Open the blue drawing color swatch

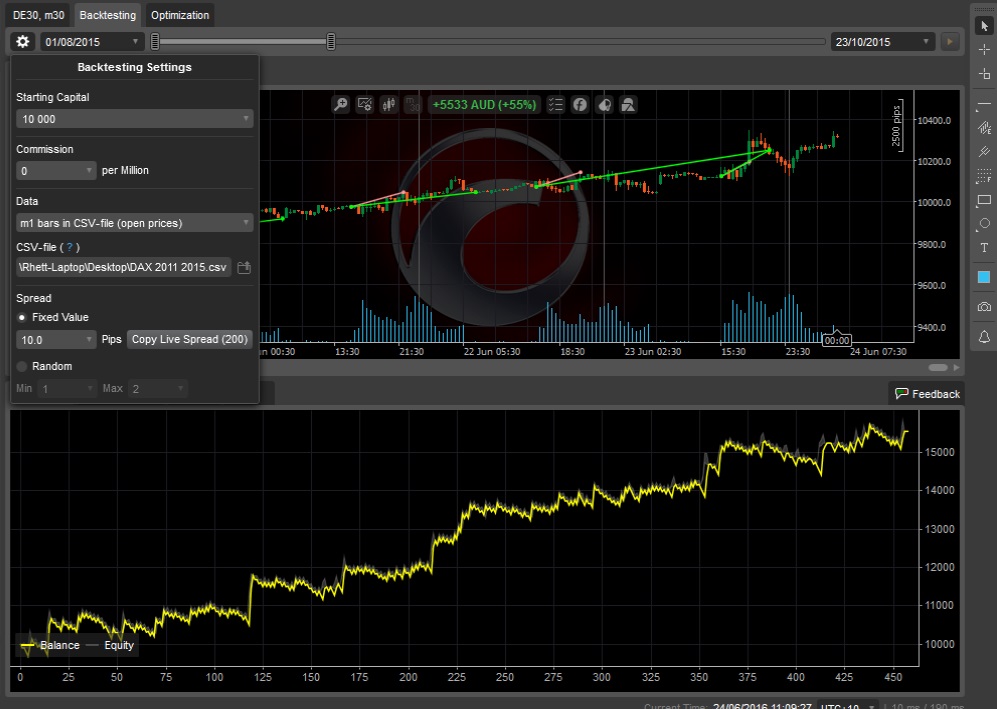click(984, 277)
